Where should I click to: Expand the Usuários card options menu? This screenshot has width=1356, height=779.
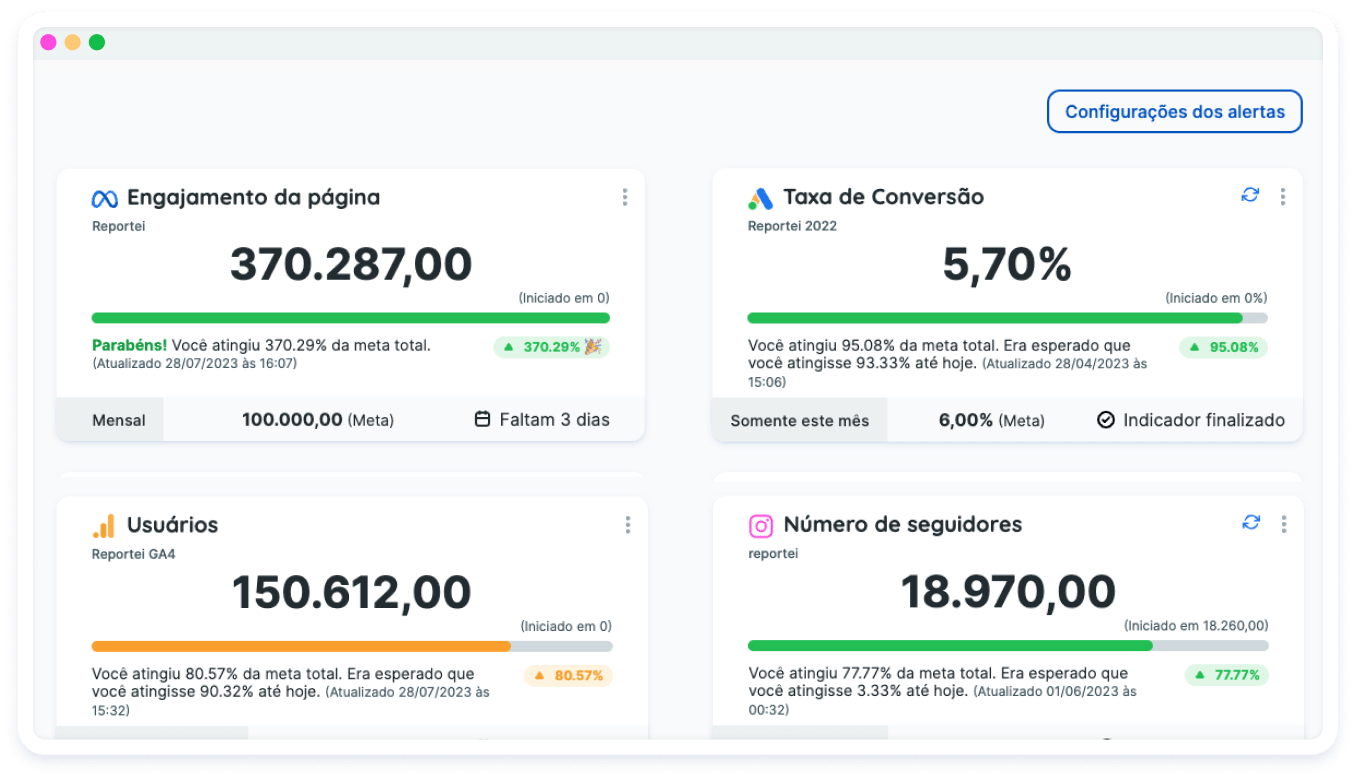pos(627,525)
